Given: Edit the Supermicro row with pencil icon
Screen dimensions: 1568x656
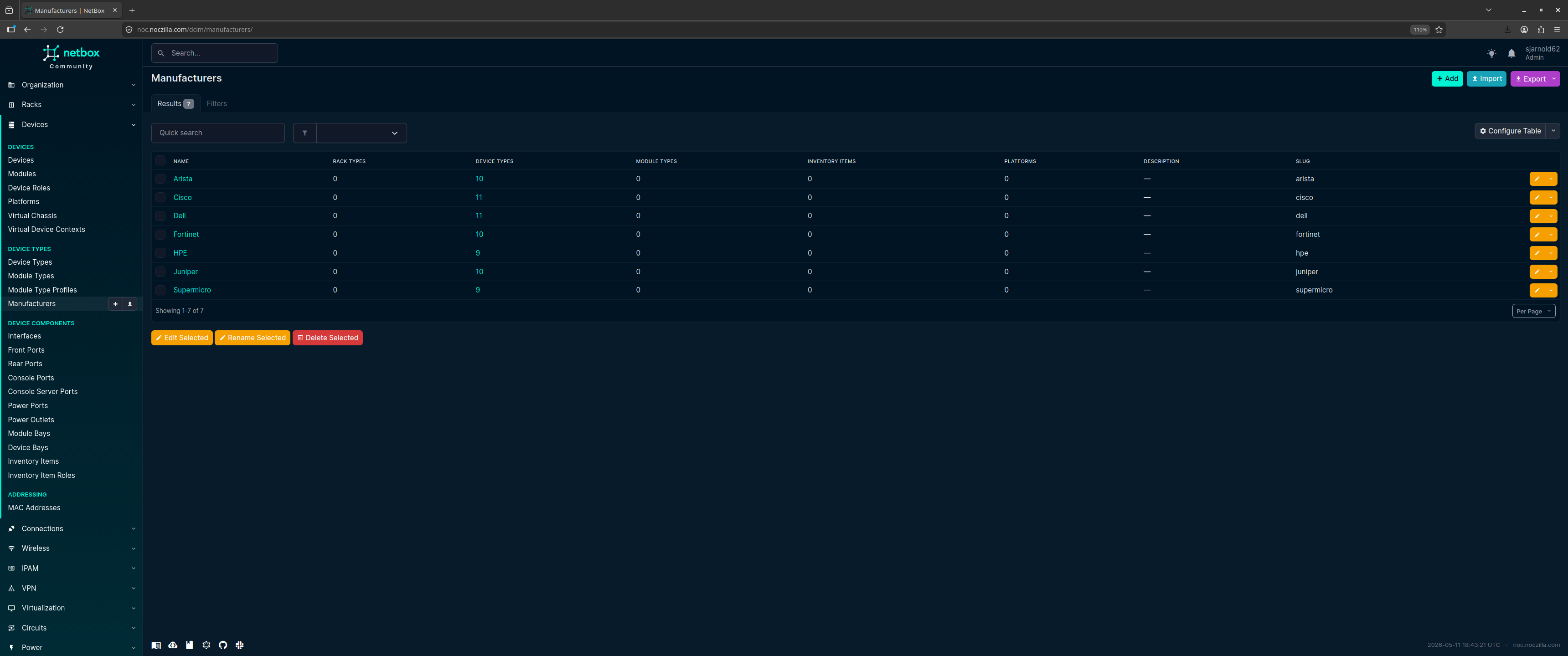Looking at the screenshot, I should point(1537,290).
